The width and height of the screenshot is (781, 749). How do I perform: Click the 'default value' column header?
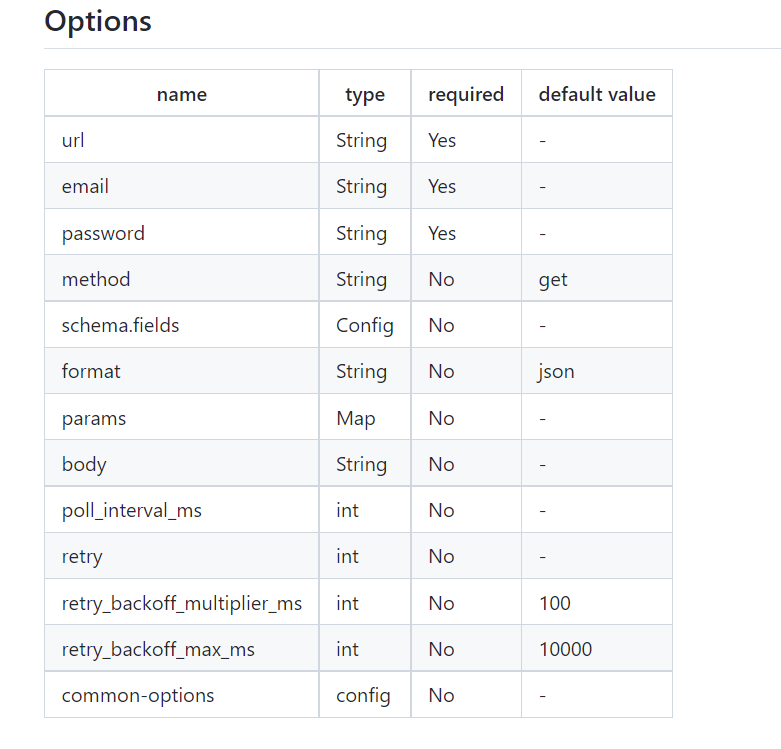(597, 94)
